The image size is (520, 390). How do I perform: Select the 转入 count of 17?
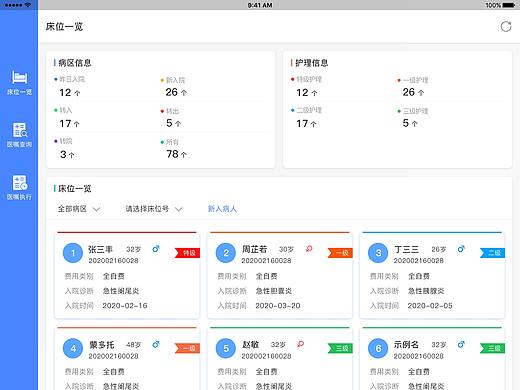(x=69, y=124)
